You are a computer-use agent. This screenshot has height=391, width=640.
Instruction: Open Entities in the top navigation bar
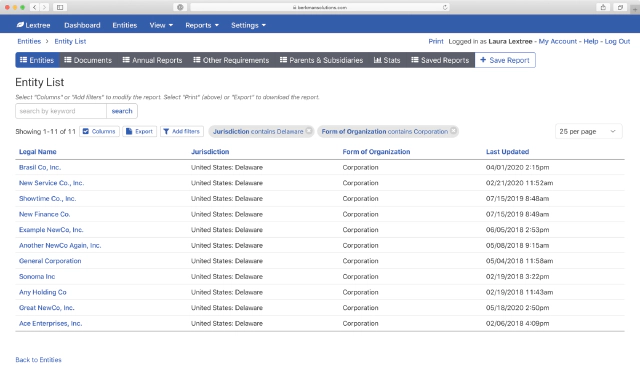tap(124, 25)
